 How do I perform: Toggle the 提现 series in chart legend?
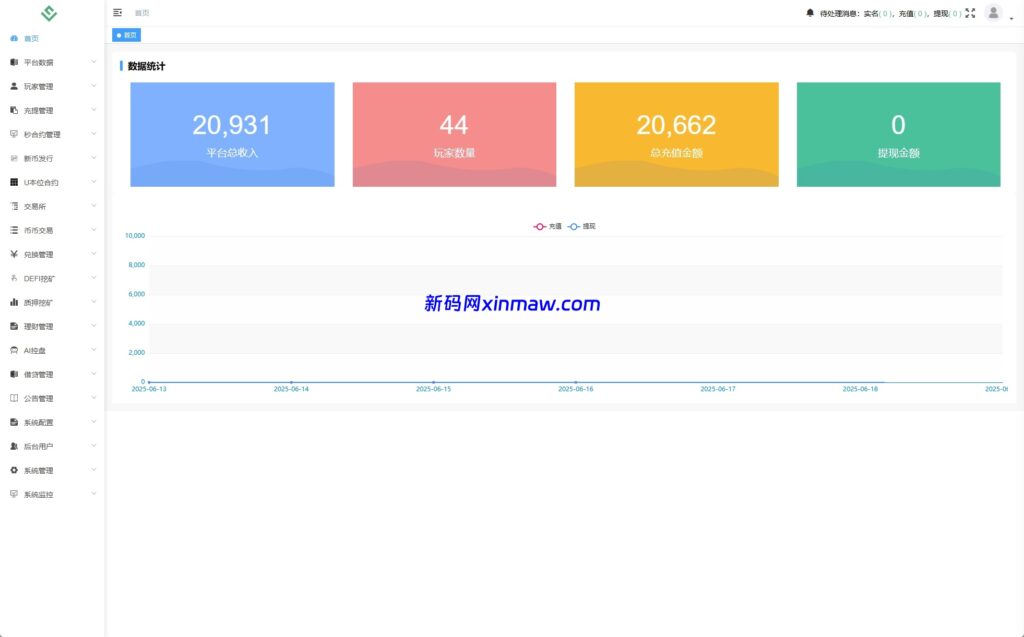(x=582, y=227)
